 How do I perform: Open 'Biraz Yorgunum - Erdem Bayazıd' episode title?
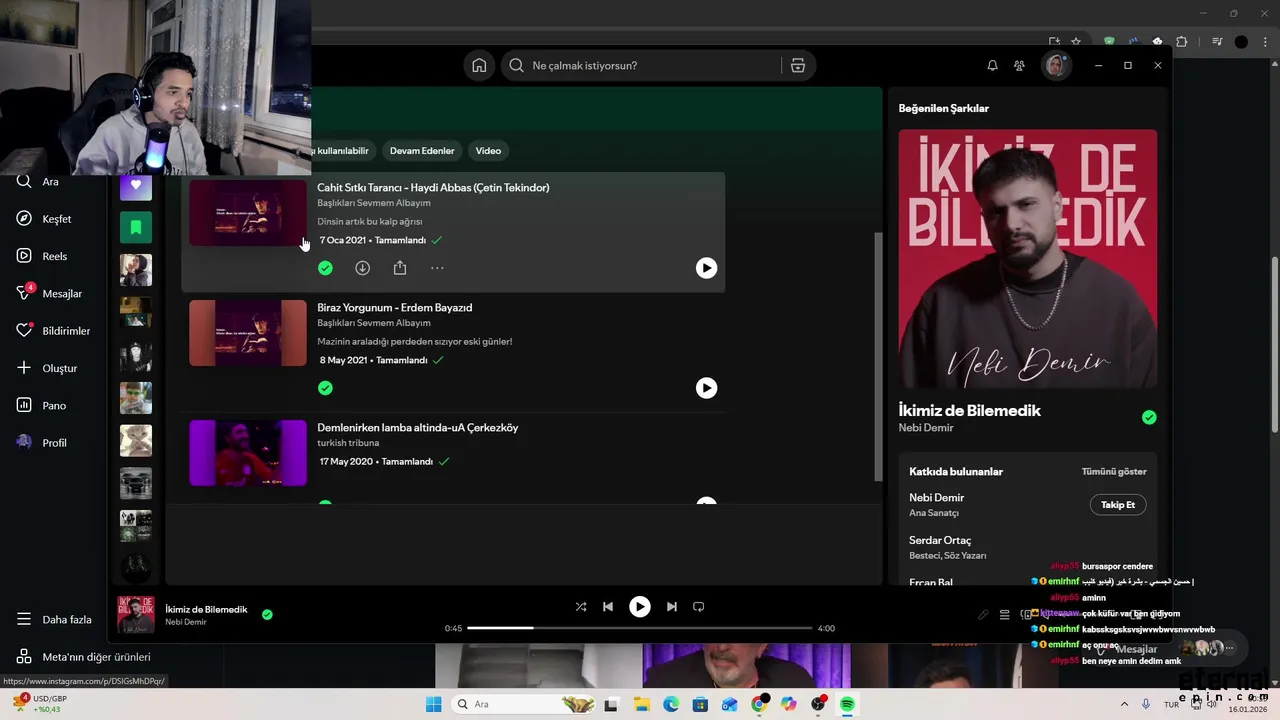click(394, 307)
